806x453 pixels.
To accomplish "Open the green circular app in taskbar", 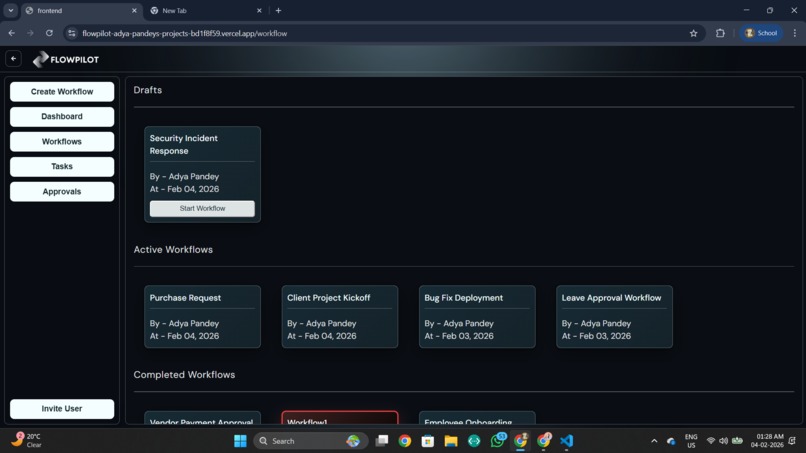I will (x=474, y=441).
